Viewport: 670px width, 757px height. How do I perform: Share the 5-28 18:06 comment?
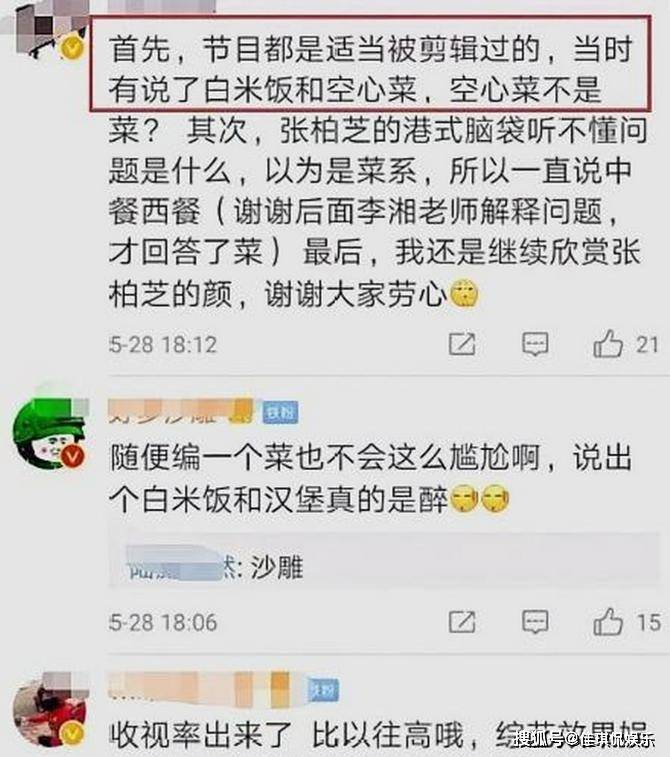pyautogui.click(x=462, y=622)
